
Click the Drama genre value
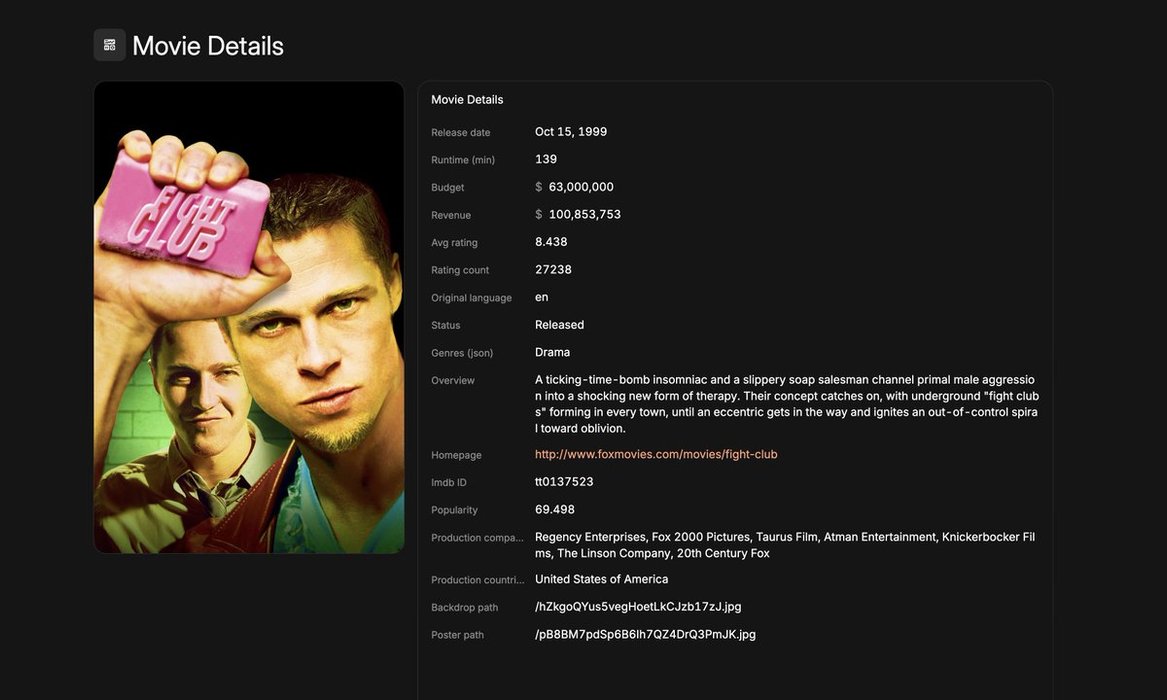click(x=552, y=352)
